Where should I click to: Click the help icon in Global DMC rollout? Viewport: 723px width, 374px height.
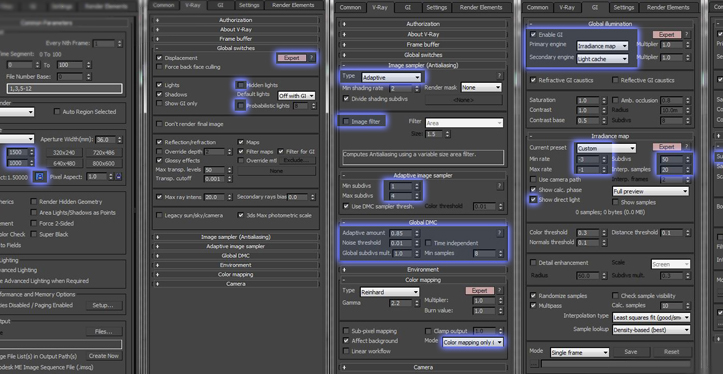point(499,233)
